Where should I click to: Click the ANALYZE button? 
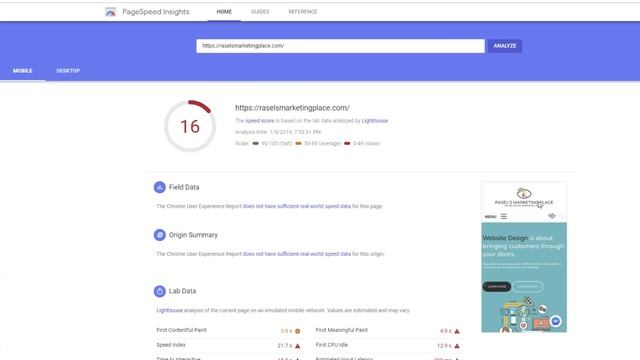click(505, 46)
